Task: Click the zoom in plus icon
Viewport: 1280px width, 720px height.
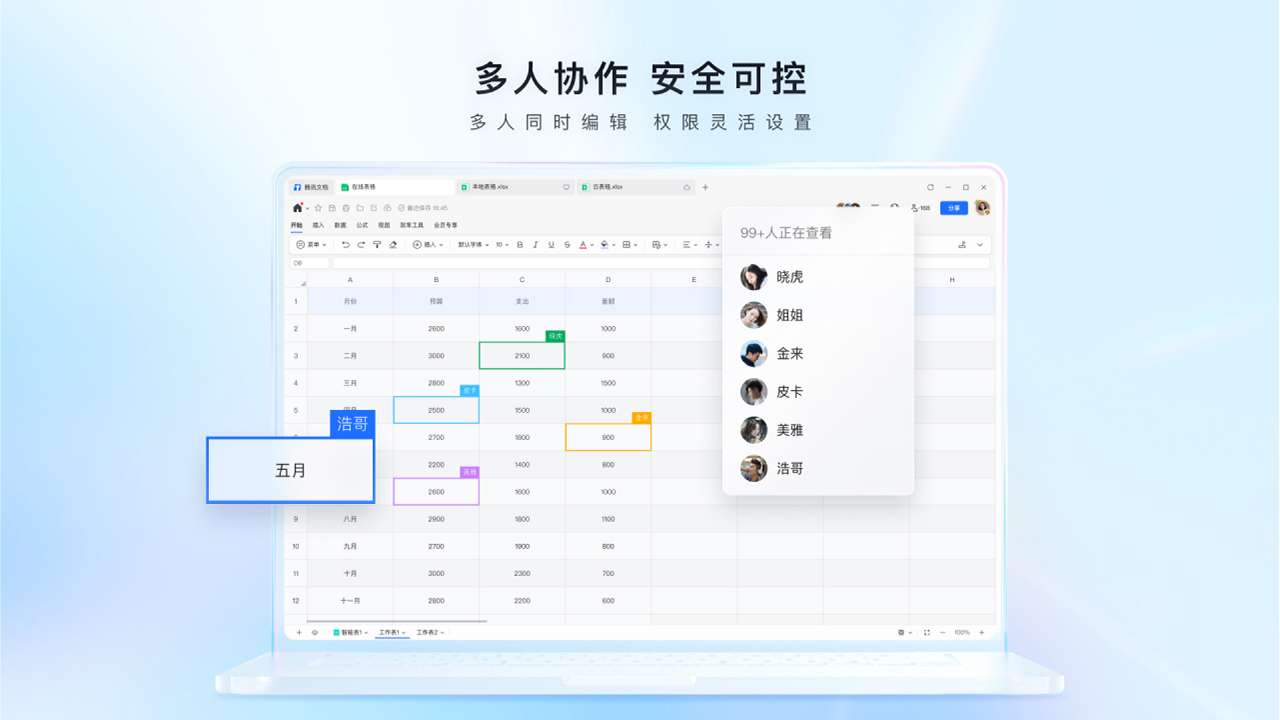Action: click(981, 632)
